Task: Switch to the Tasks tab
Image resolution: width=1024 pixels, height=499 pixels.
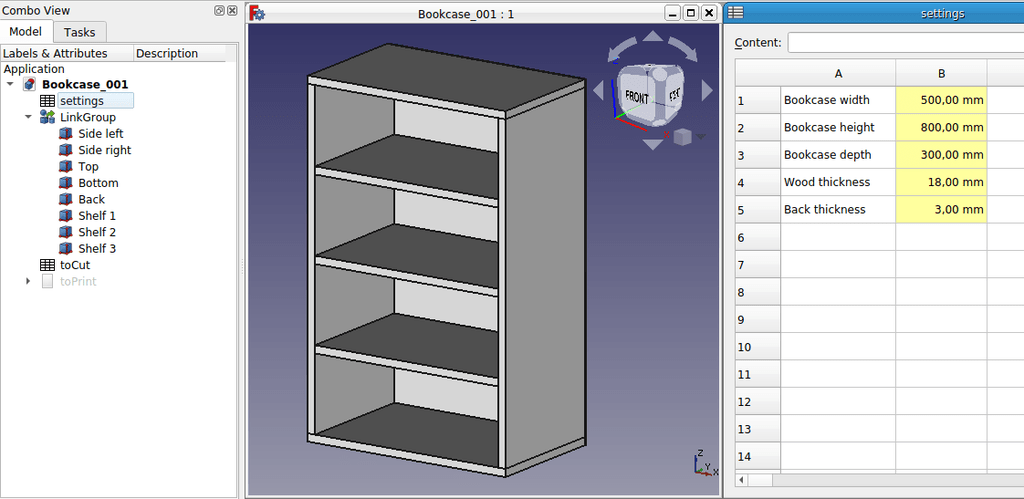Action: click(x=80, y=32)
